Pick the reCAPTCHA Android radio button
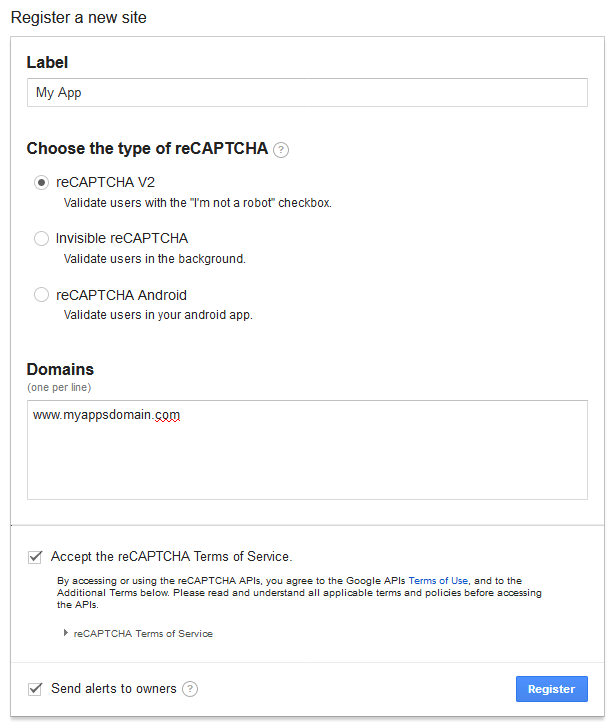Screen dimensions: 616x728 click(41, 295)
